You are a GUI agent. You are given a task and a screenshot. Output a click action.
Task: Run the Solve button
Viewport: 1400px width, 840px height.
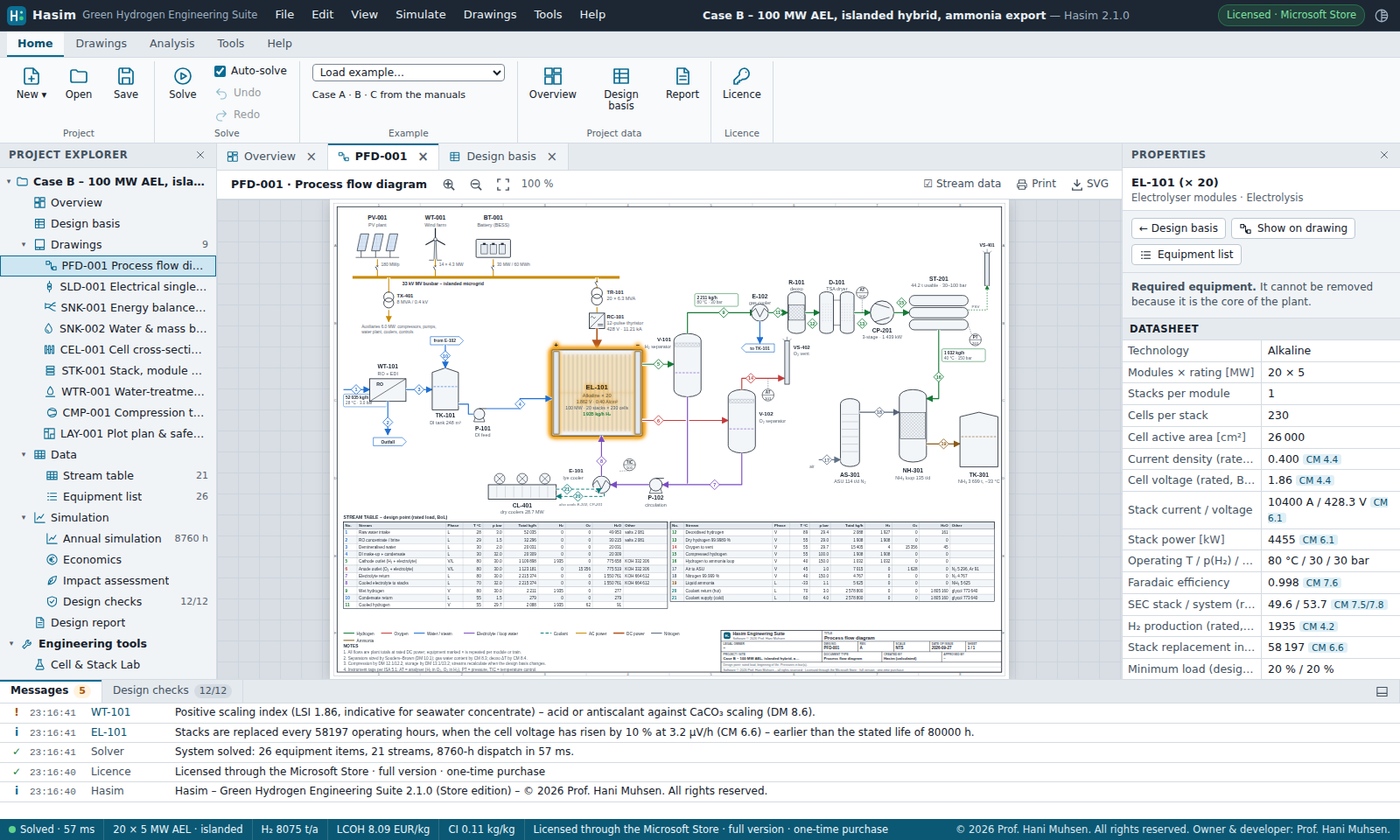click(x=183, y=83)
